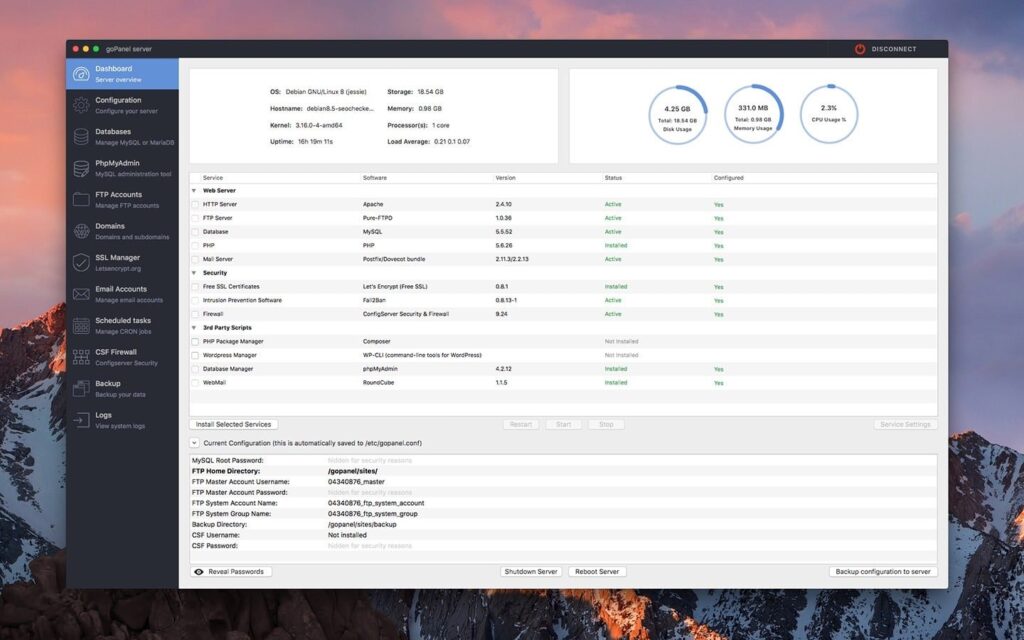Open the CSF Firewall panel
The image size is (1024, 640).
122,356
